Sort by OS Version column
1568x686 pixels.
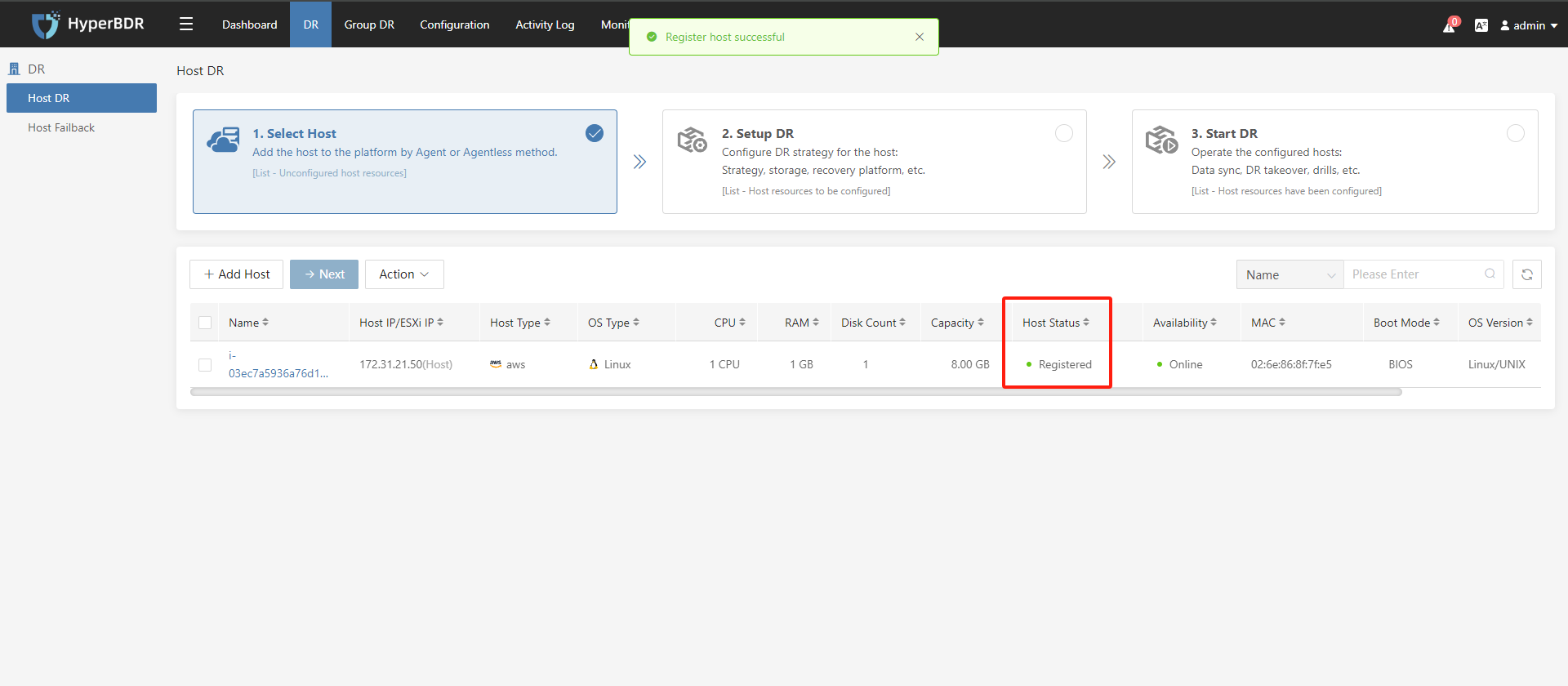(1530, 323)
